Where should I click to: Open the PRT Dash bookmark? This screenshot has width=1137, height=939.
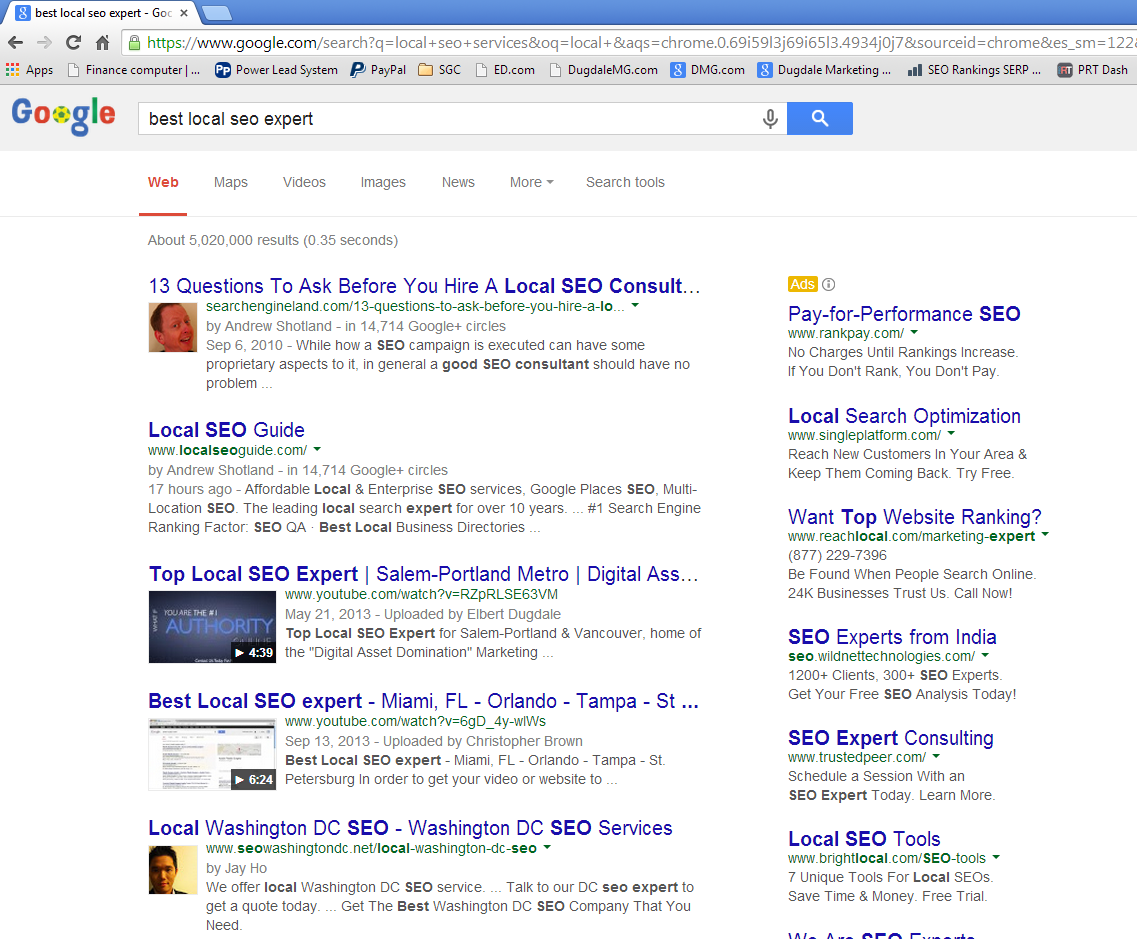pos(1093,70)
